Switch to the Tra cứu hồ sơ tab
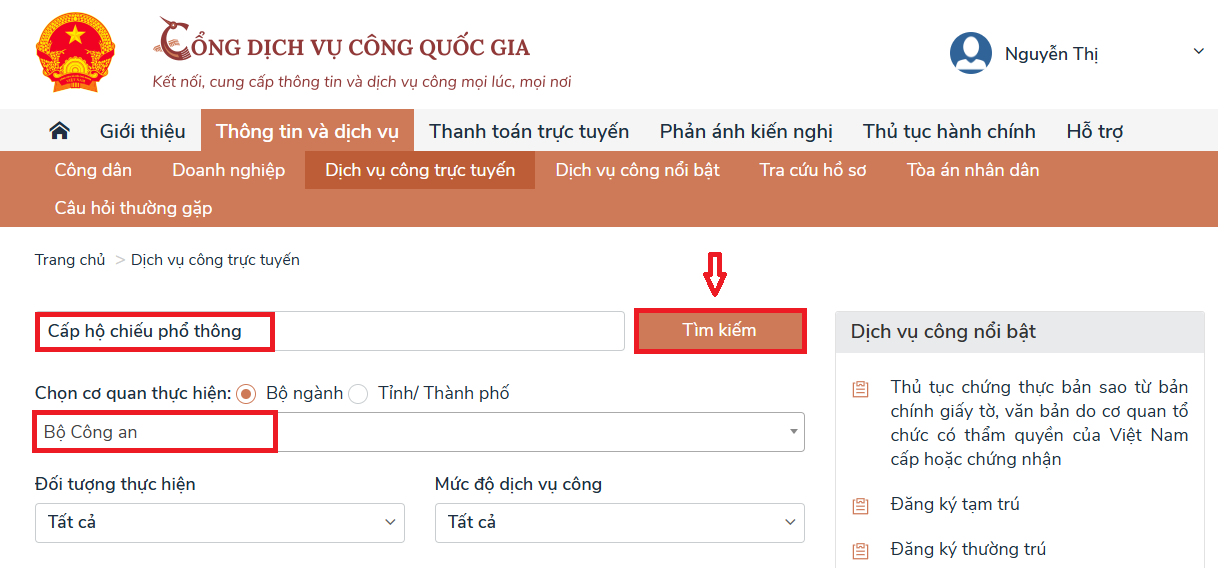The image size is (1218, 568). pos(813,170)
